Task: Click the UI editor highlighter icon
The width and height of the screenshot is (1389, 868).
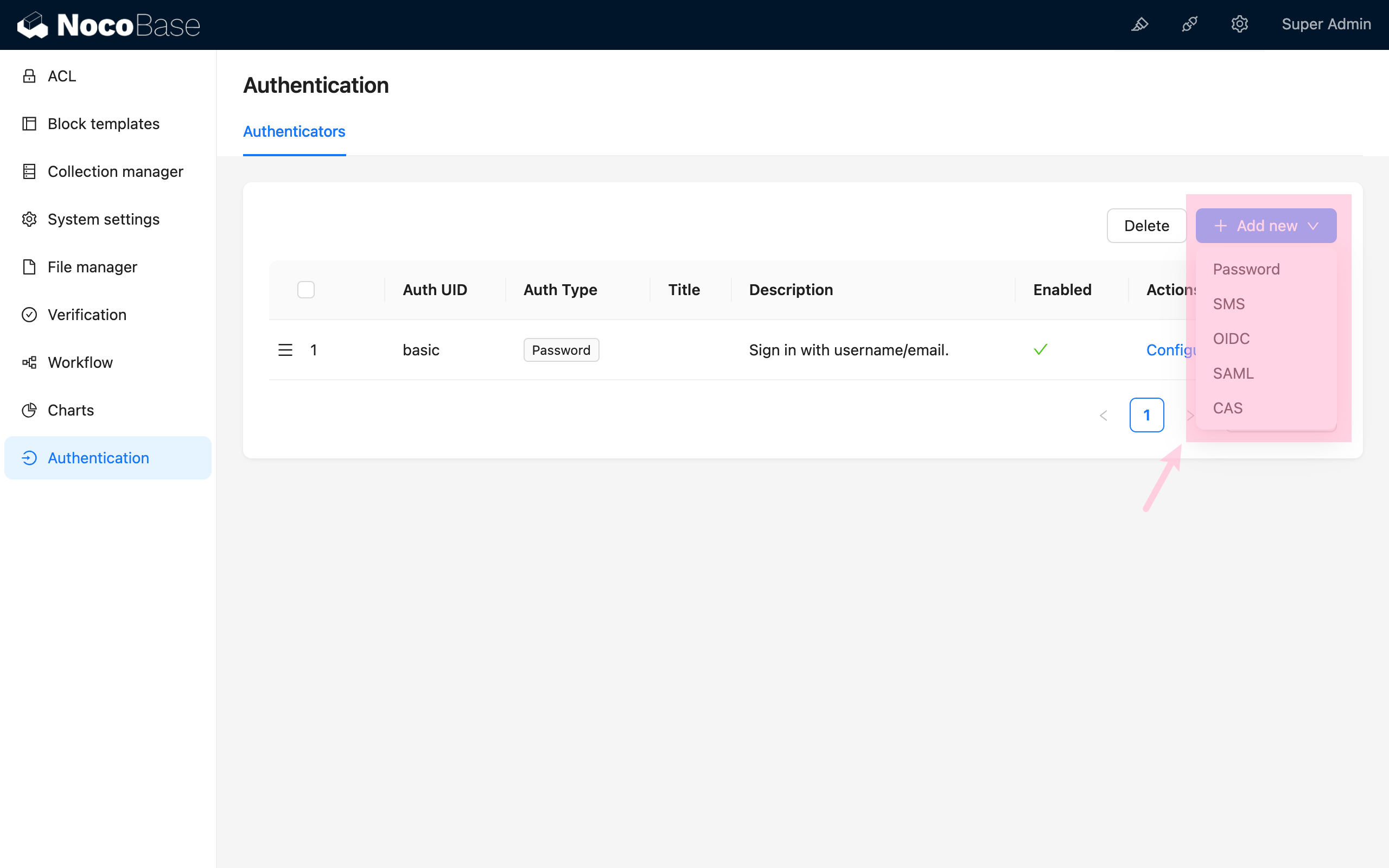Action: [1139, 24]
